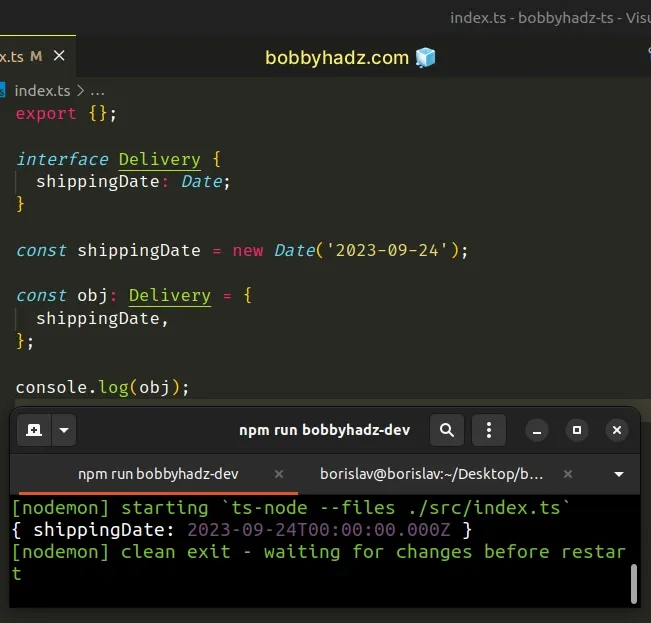Switch to borislav@borislav terminal tab

(x=431, y=474)
